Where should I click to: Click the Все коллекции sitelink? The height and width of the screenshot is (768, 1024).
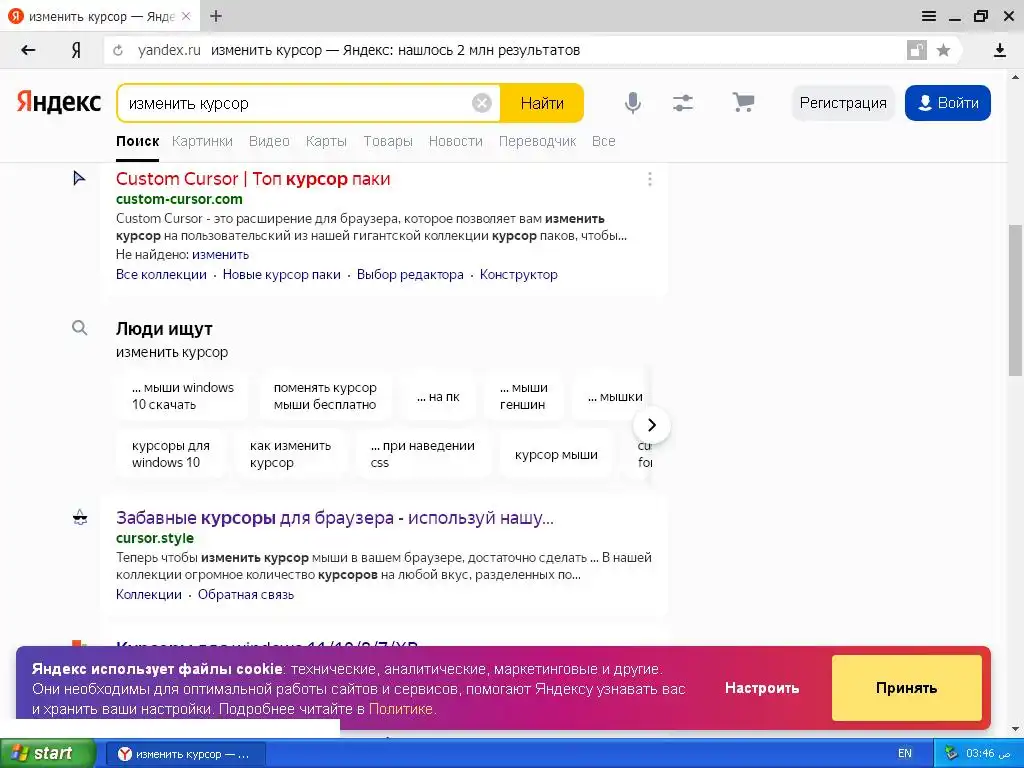click(161, 274)
